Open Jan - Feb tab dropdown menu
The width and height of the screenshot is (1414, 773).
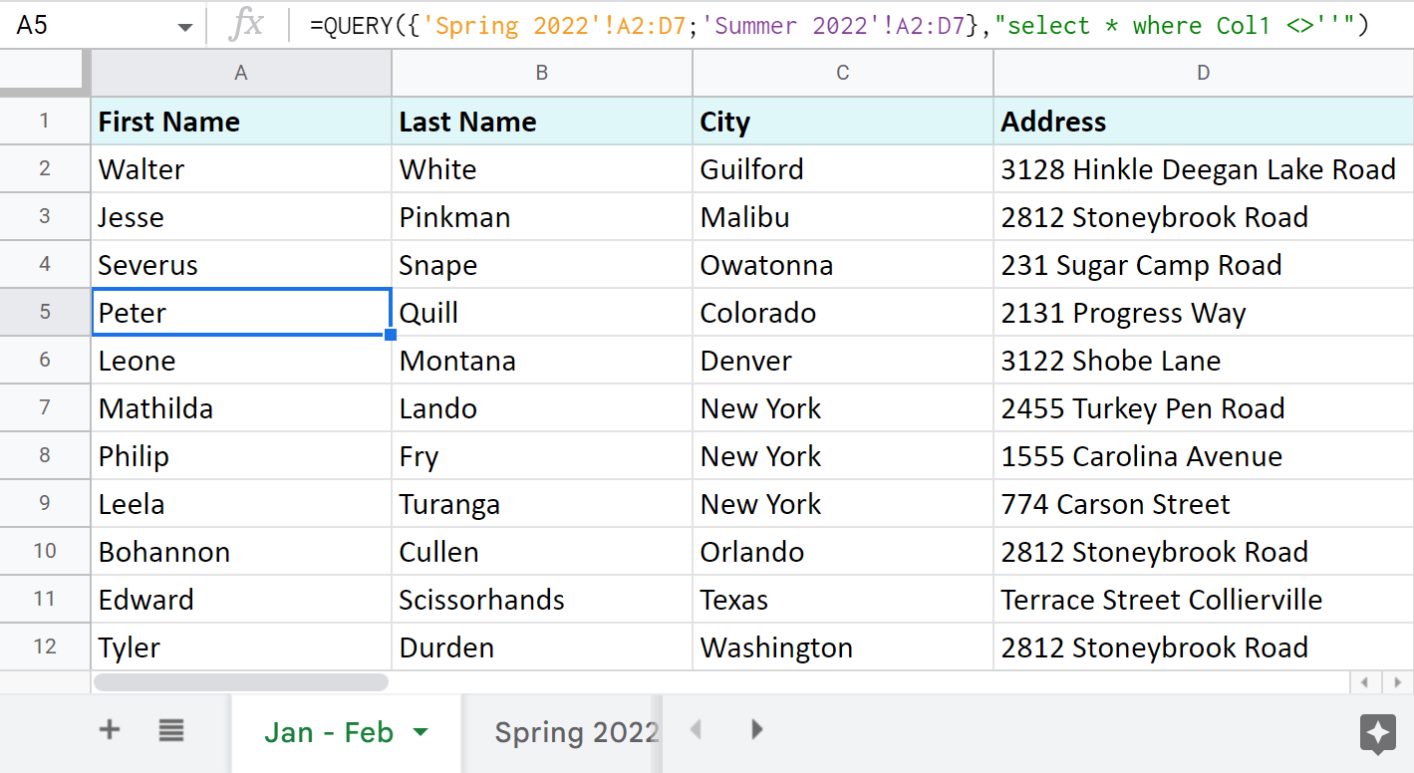(421, 732)
